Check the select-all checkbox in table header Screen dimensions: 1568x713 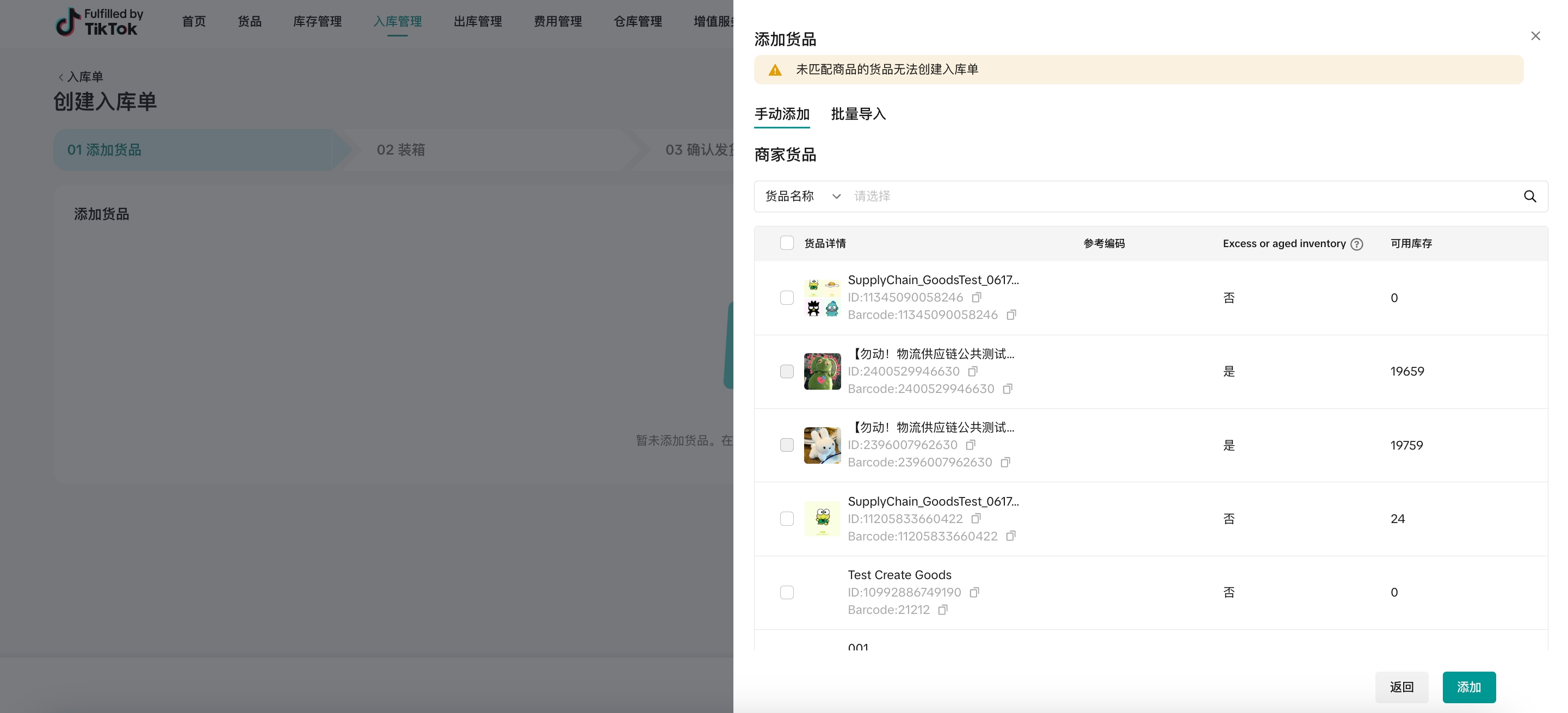(x=786, y=243)
